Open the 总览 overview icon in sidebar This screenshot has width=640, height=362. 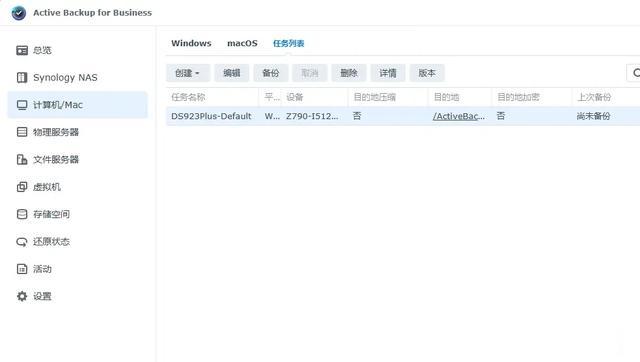(x=22, y=50)
